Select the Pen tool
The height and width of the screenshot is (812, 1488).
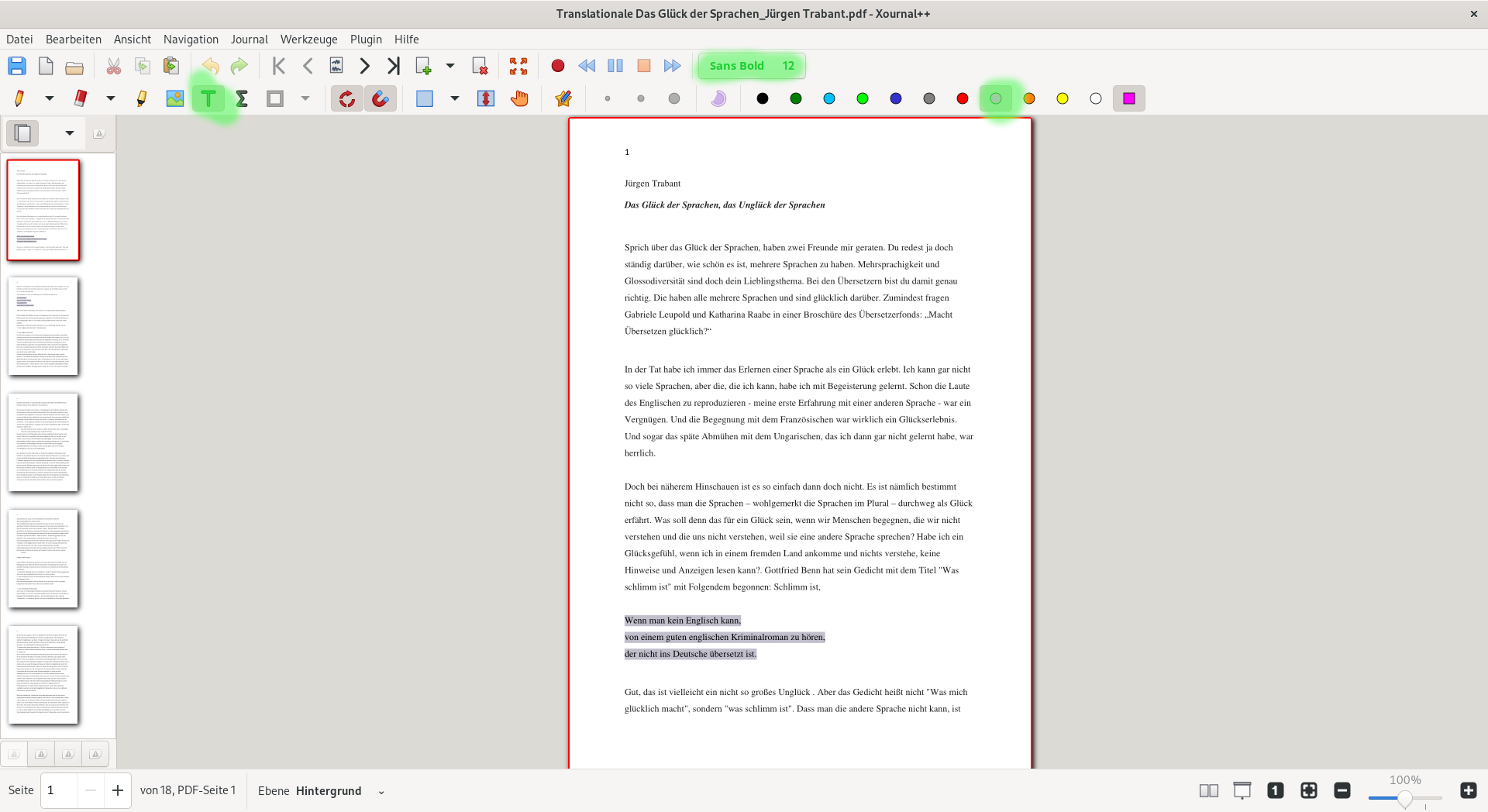[x=19, y=98]
